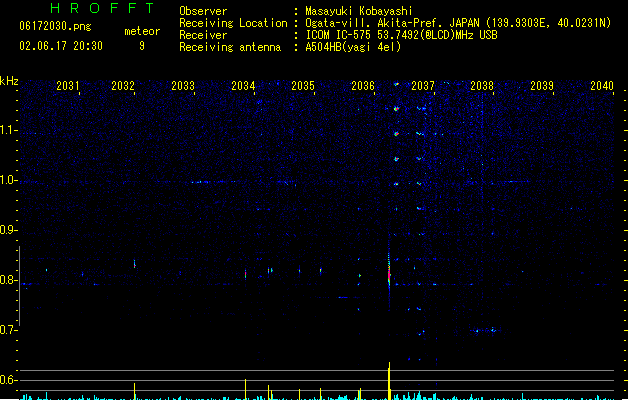629x400 pixels.
Task: Click the 2032 time marker
Action: coord(123,86)
